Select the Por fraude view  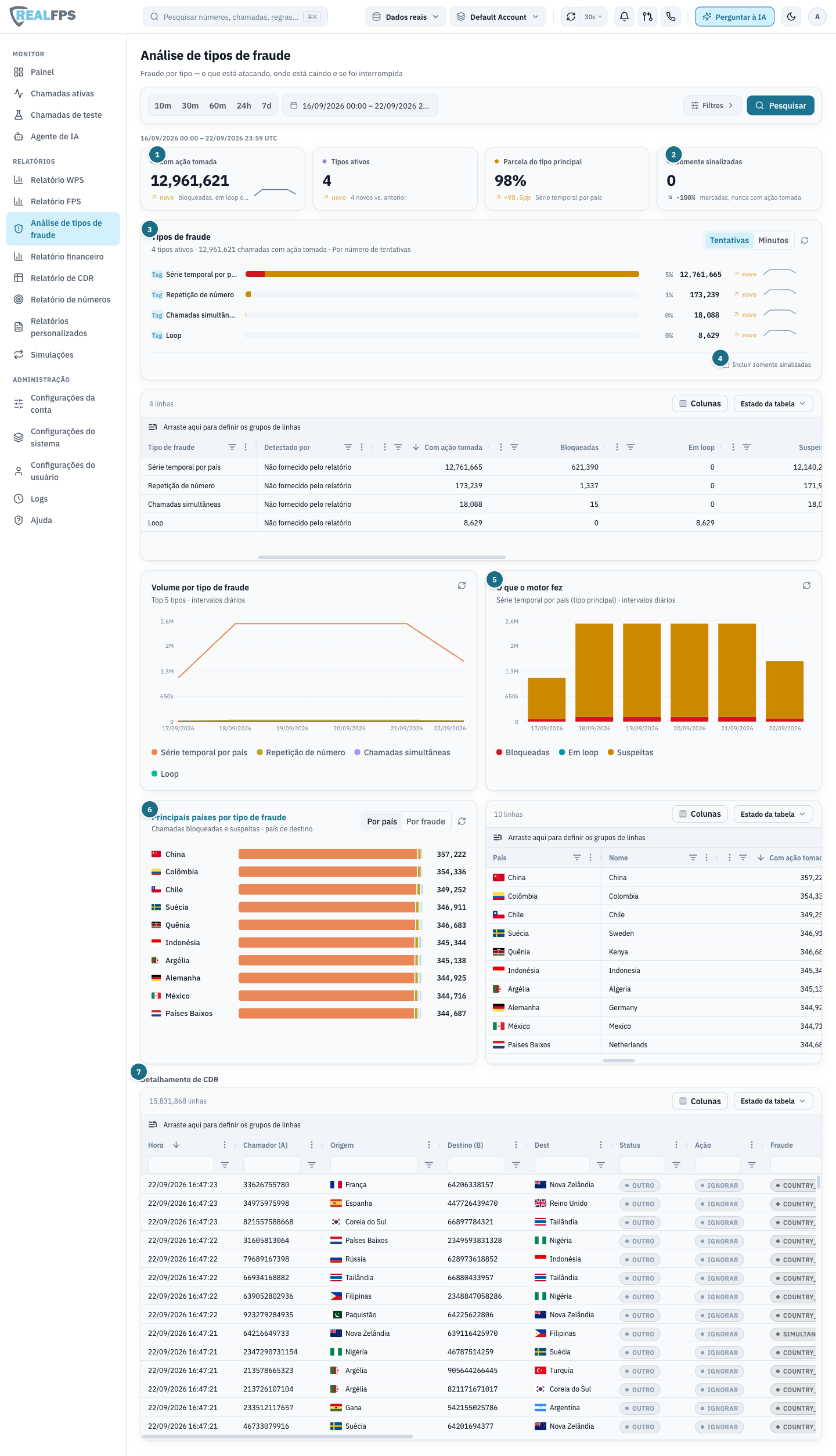pyautogui.click(x=426, y=821)
